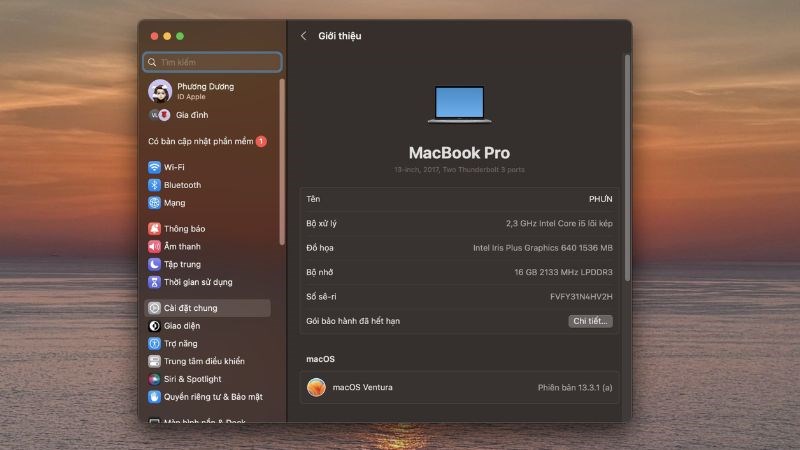Click the Bluetooth icon in sidebar

[154, 185]
